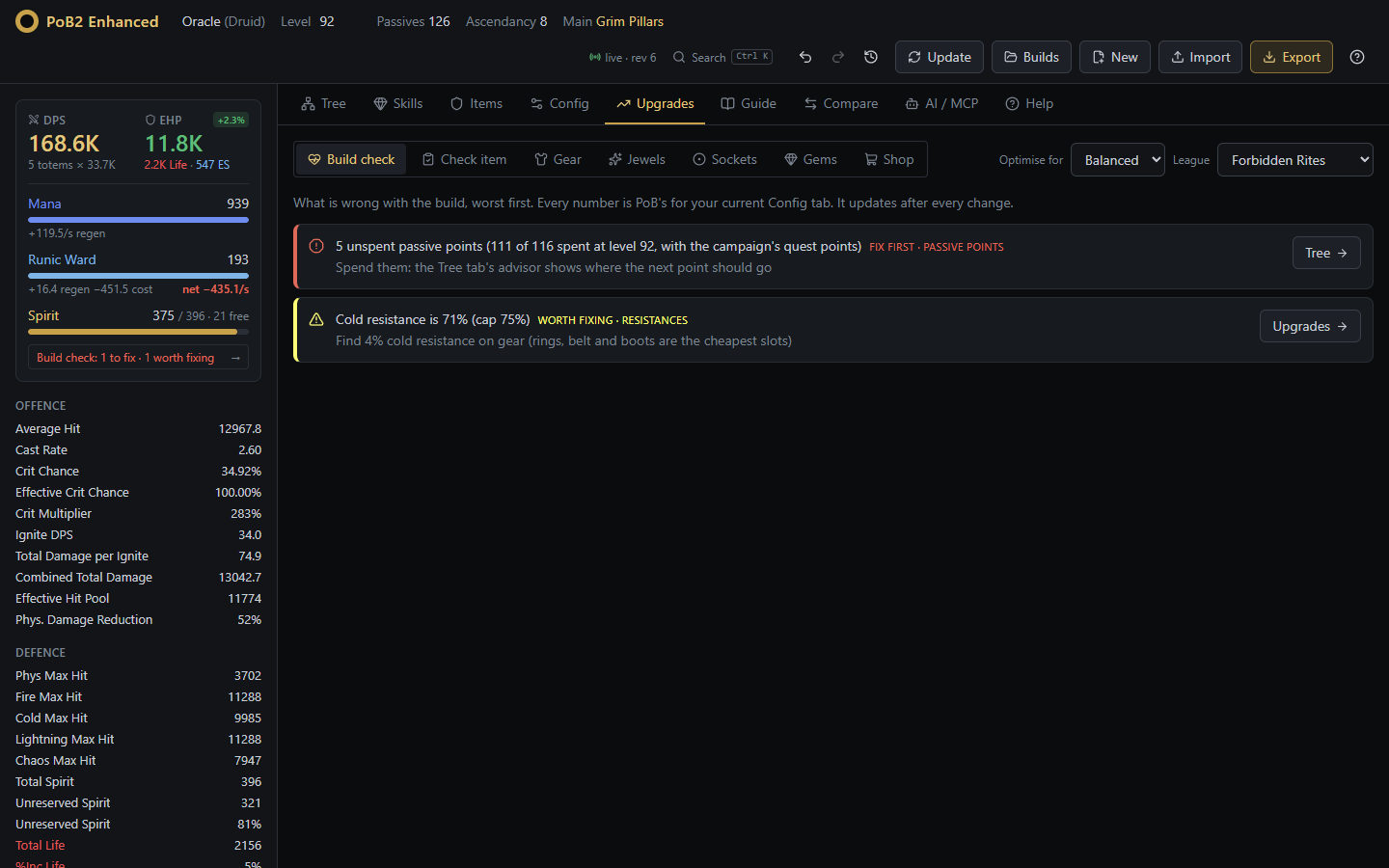Switch to the Tree tab
The height and width of the screenshot is (868, 1389).
(x=323, y=103)
